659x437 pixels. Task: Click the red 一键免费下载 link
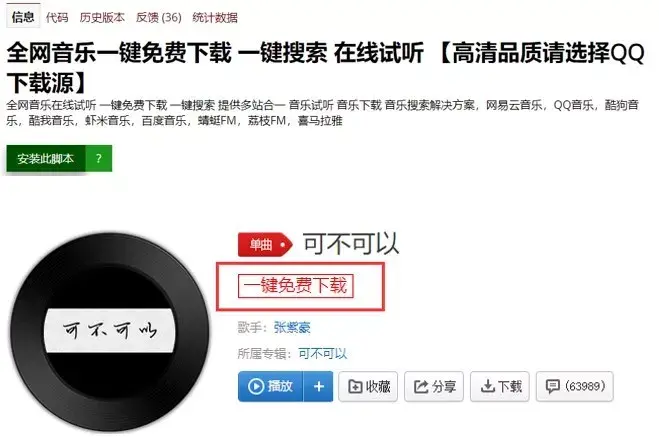295,286
